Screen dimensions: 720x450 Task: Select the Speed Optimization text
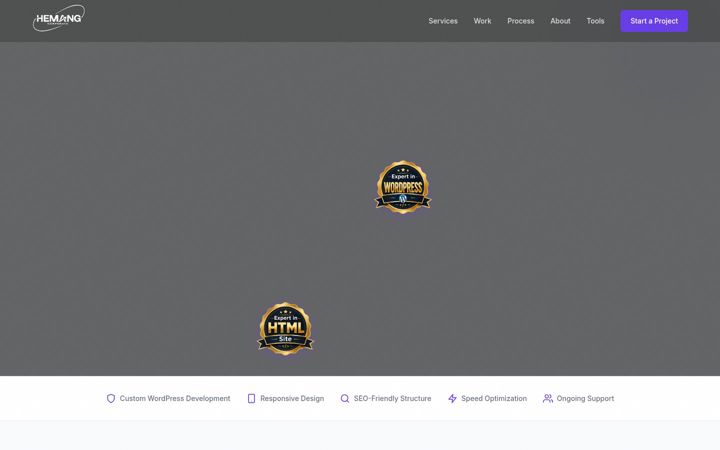click(494, 399)
